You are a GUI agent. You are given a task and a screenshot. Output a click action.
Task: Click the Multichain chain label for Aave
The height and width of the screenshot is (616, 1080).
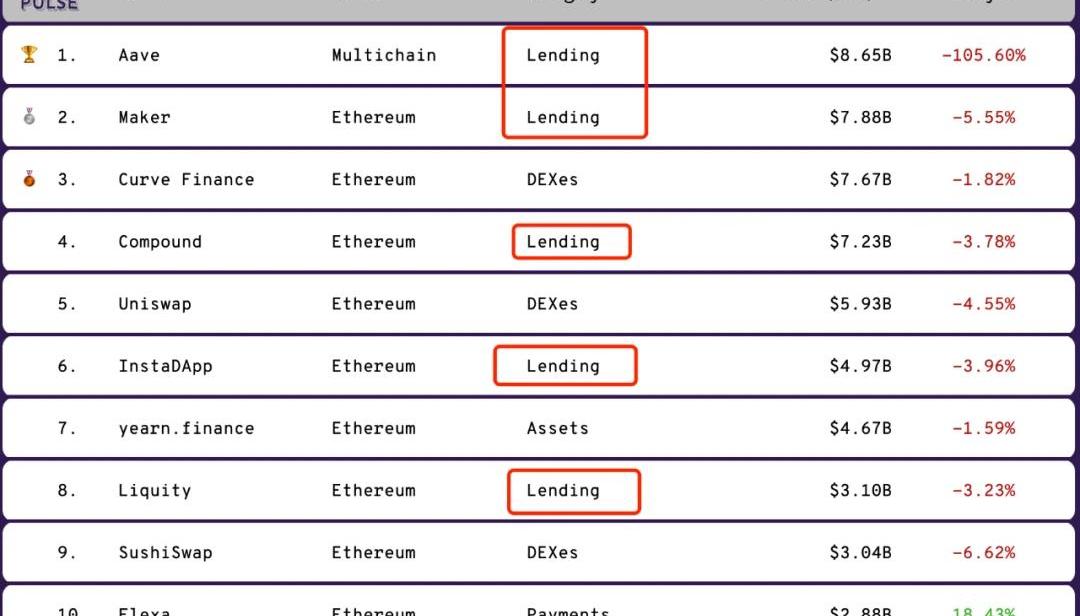pos(384,55)
